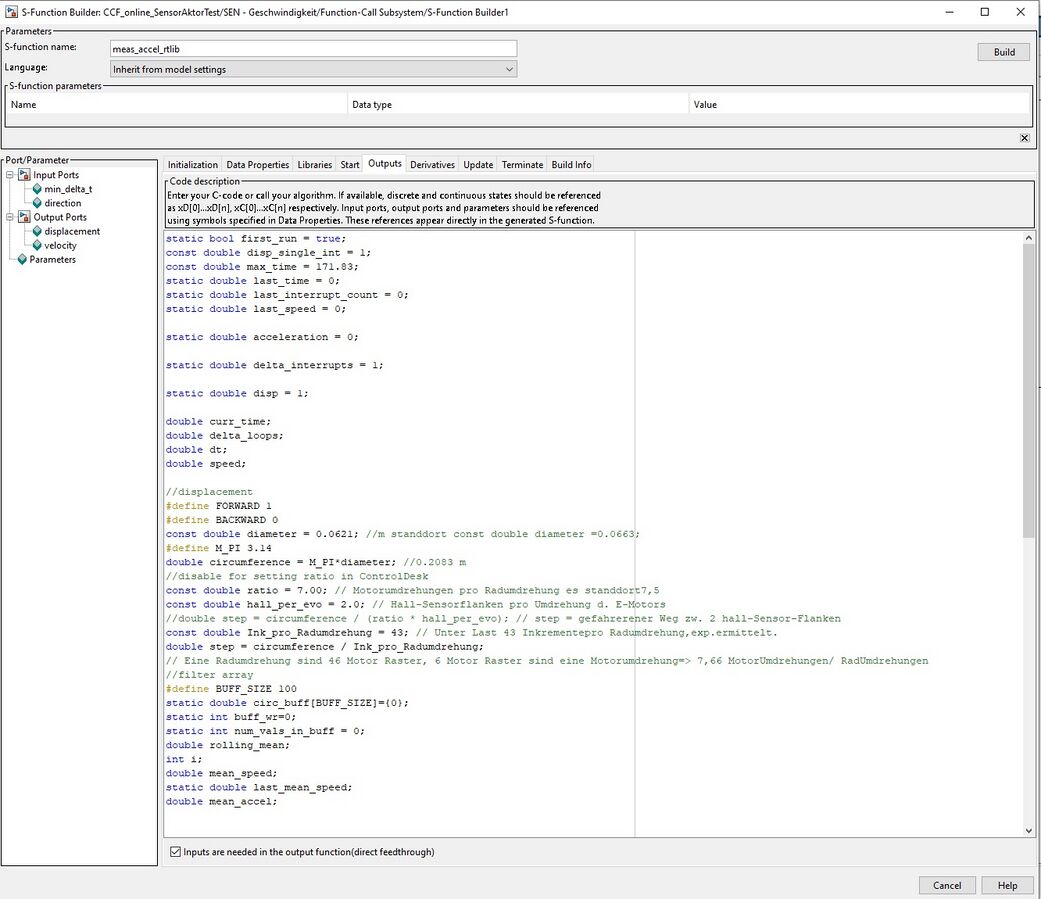
Task: Click the Output Ports folder icon
Action: [x=24, y=217]
